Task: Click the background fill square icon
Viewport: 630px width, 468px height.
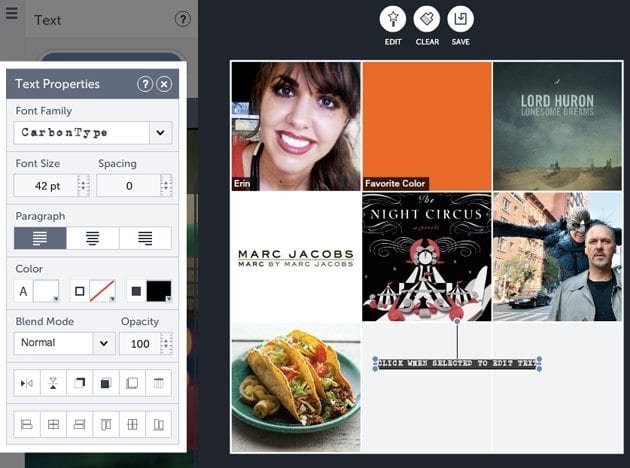Action: tap(136, 291)
